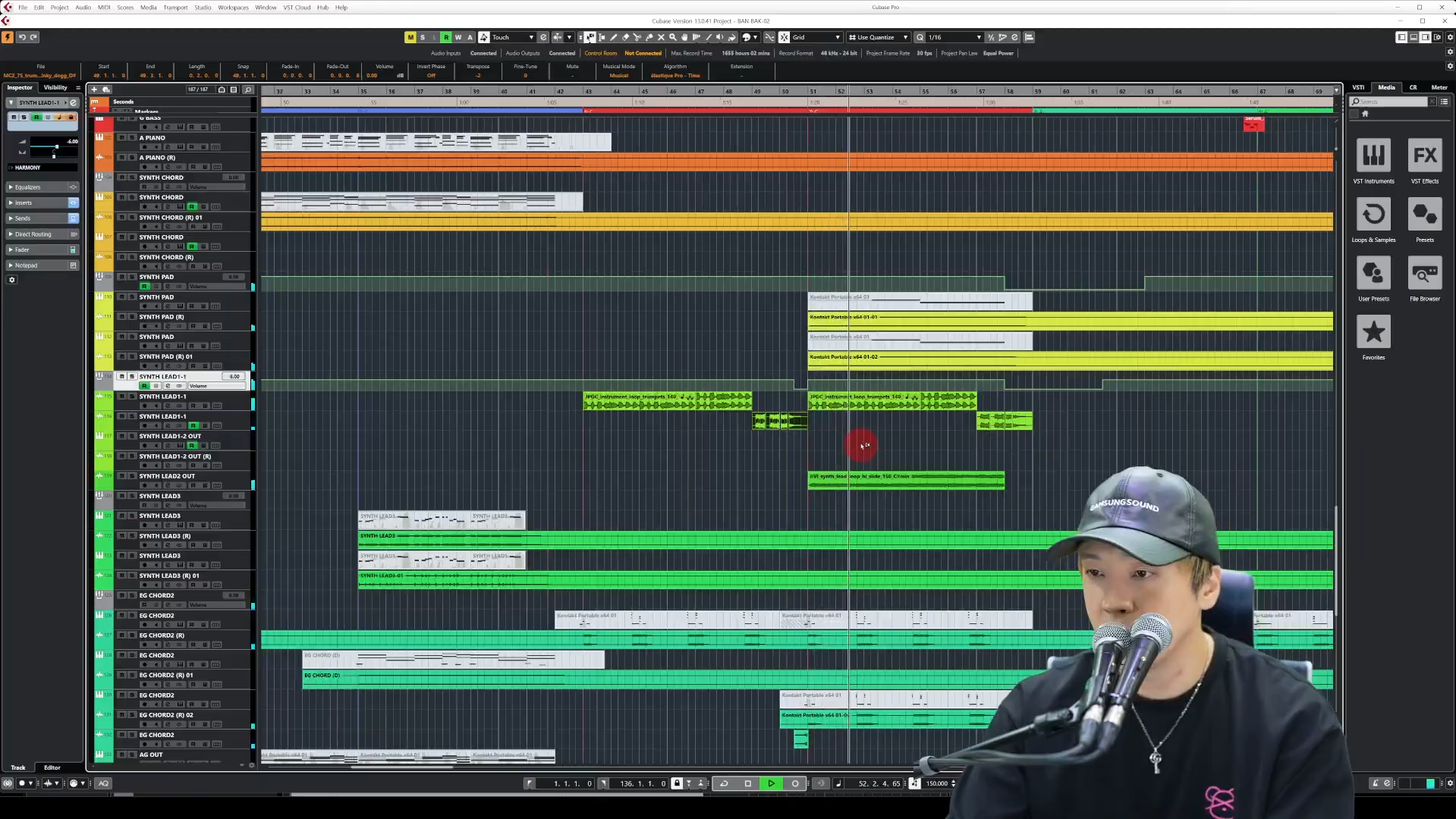Mute the A PIANO track

(121, 138)
